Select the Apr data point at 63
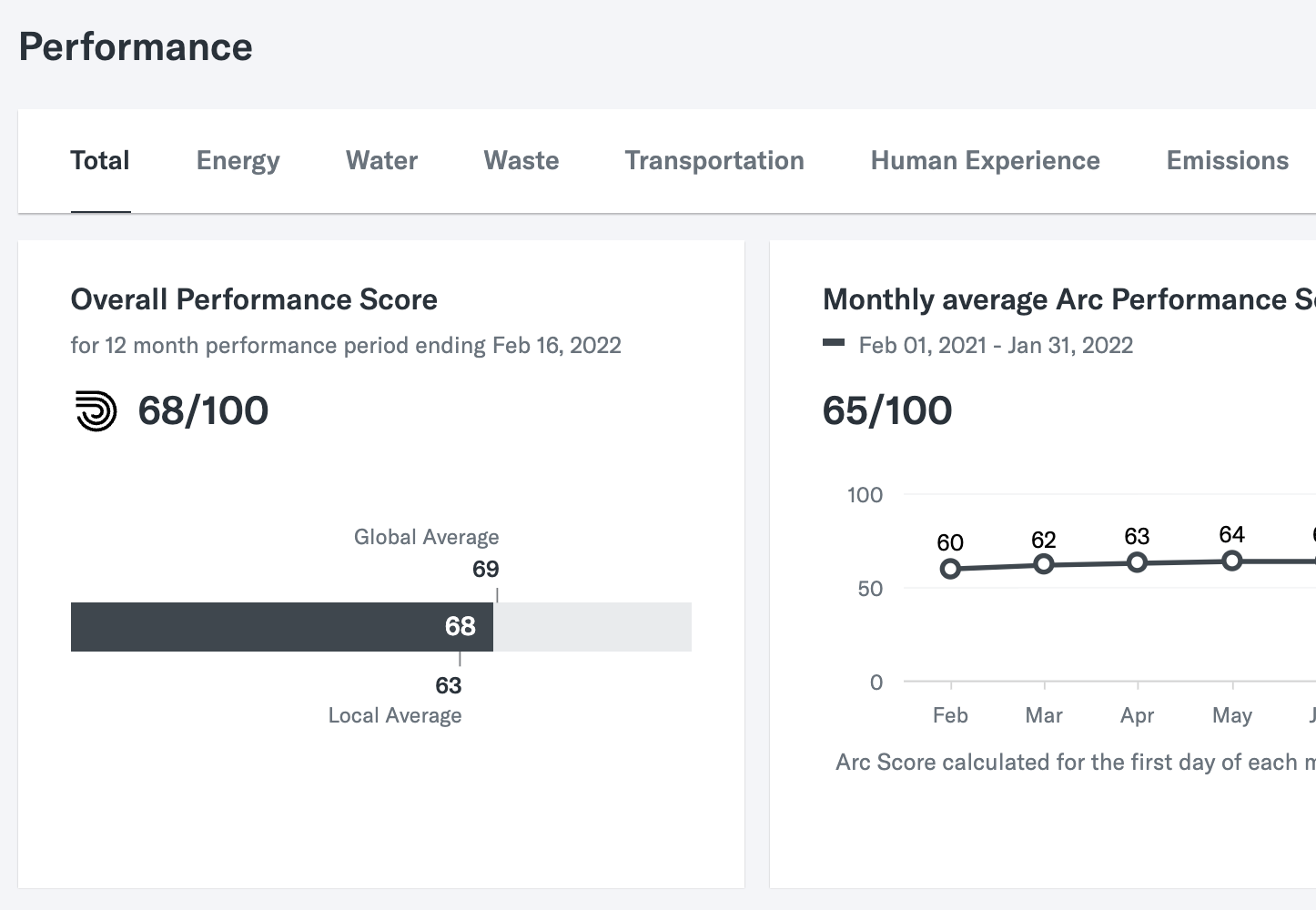The width and height of the screenshot is (1316, 910). [1137, 562]
